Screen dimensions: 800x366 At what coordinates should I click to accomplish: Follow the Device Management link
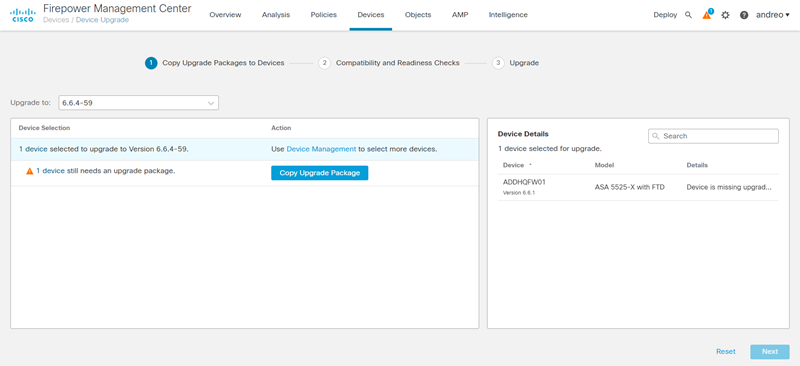point(321,149)
